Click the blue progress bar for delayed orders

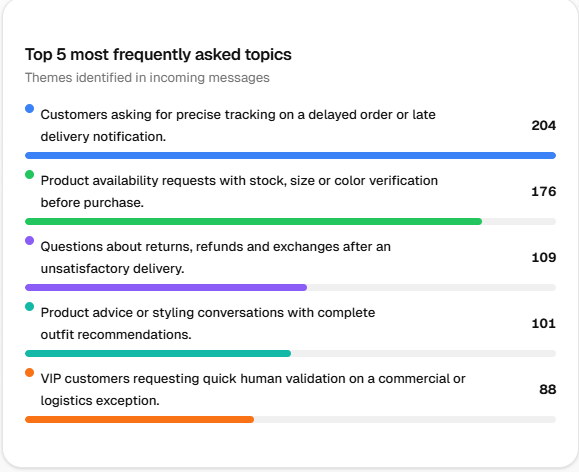click(x=290, y=155)
